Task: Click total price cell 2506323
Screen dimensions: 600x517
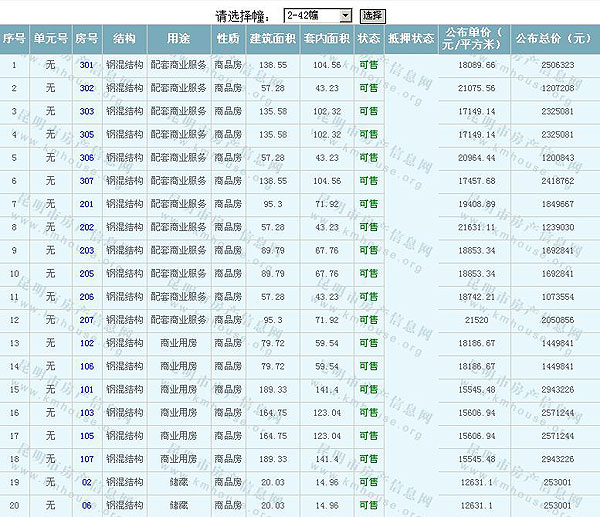Action: click(x=557, y=65)
